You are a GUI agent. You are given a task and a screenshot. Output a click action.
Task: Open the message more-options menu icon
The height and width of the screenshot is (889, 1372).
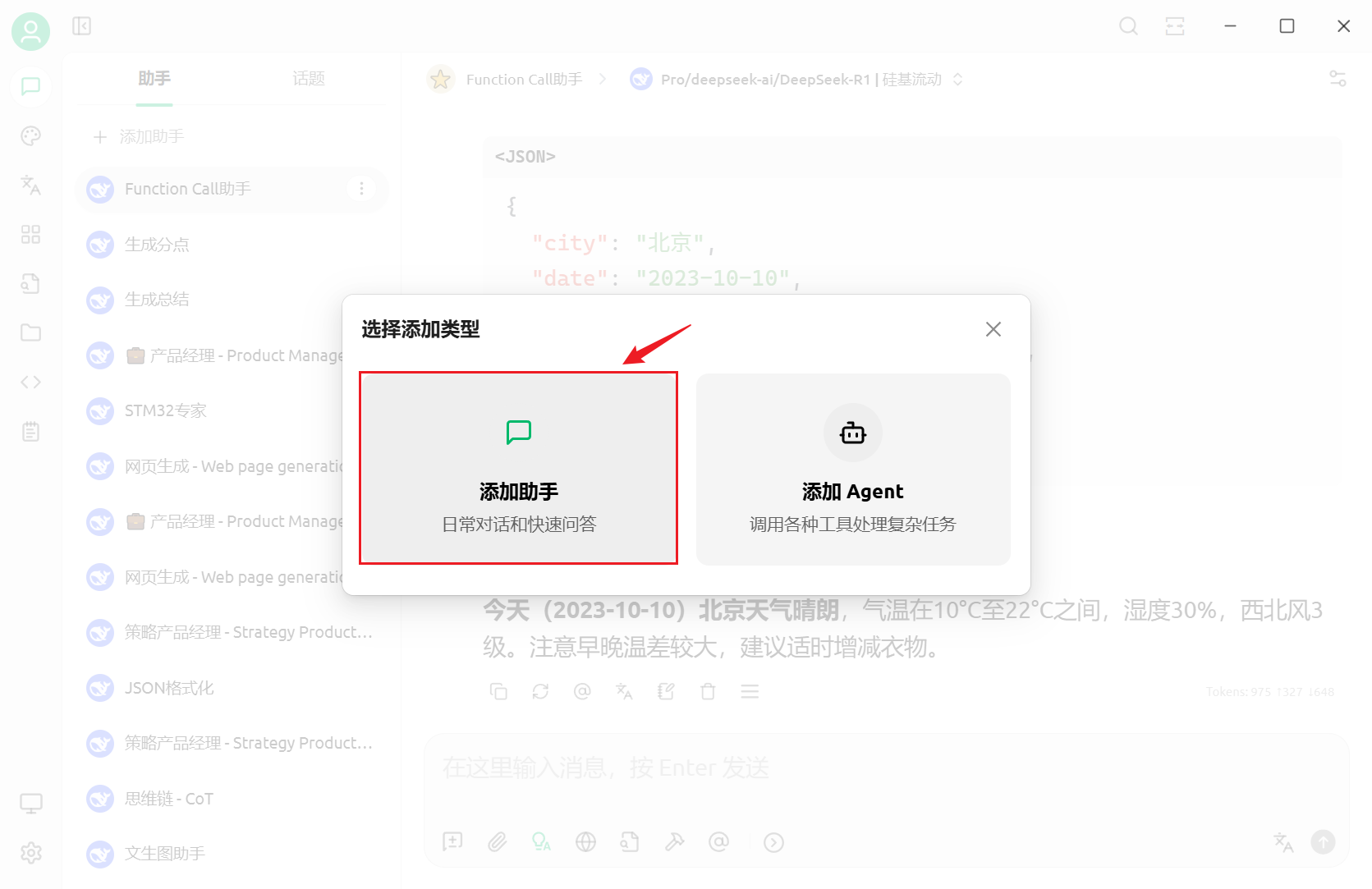pos(750,691)
